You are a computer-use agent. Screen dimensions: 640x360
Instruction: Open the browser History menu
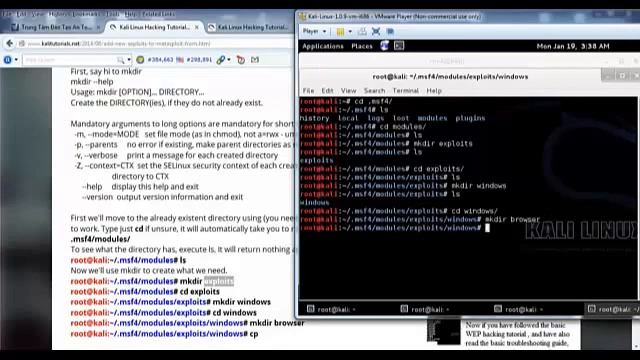59,14
